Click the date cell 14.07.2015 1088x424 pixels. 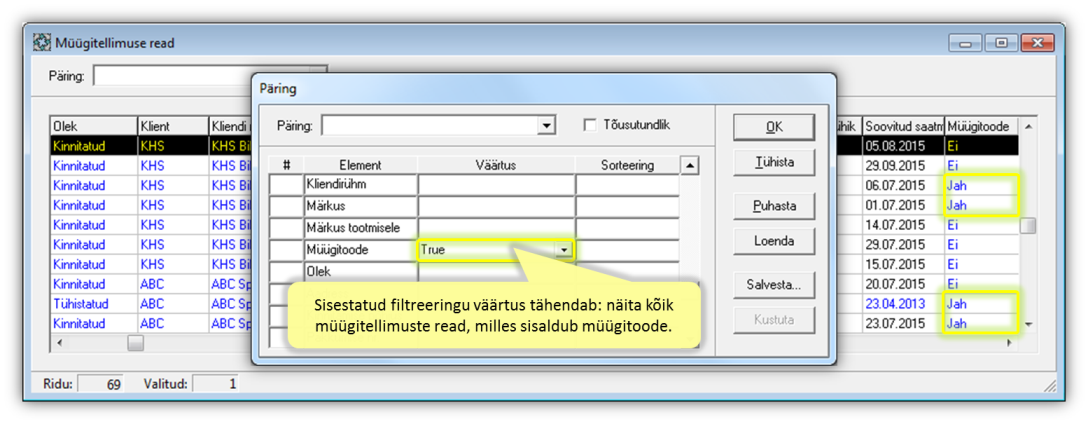(x=903, y=225)
